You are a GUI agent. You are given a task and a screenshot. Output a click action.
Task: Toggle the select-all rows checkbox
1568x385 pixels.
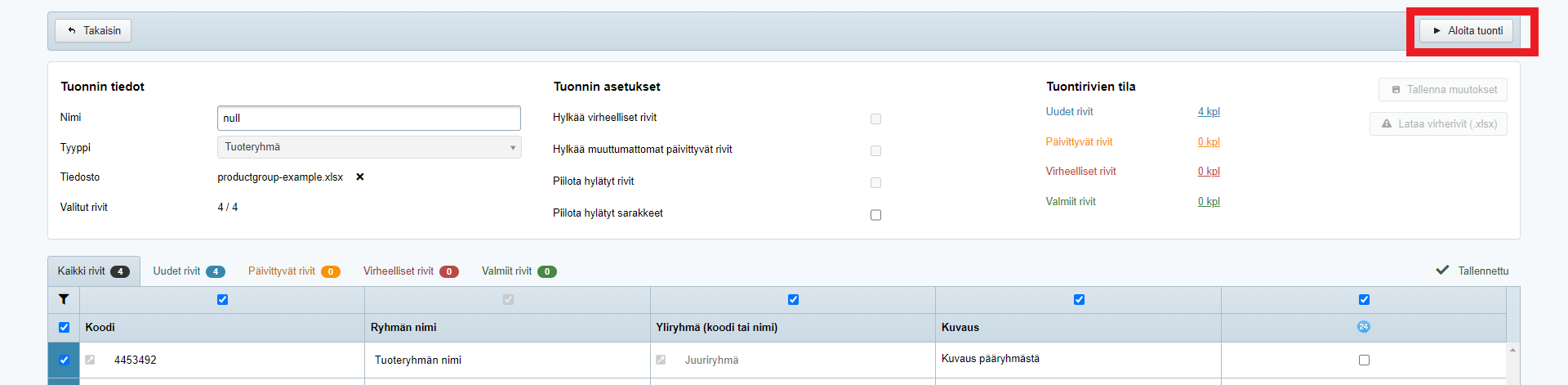click(x=64, y=328)
